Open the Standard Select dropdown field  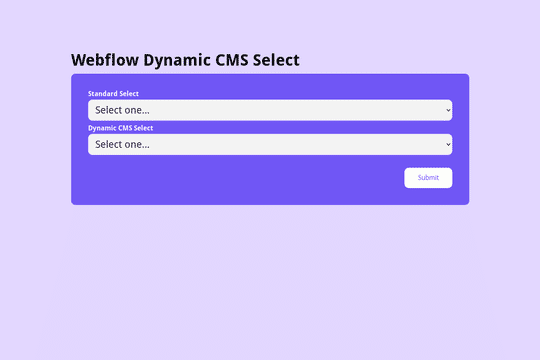pyautogui.click(x=270, y=110)
